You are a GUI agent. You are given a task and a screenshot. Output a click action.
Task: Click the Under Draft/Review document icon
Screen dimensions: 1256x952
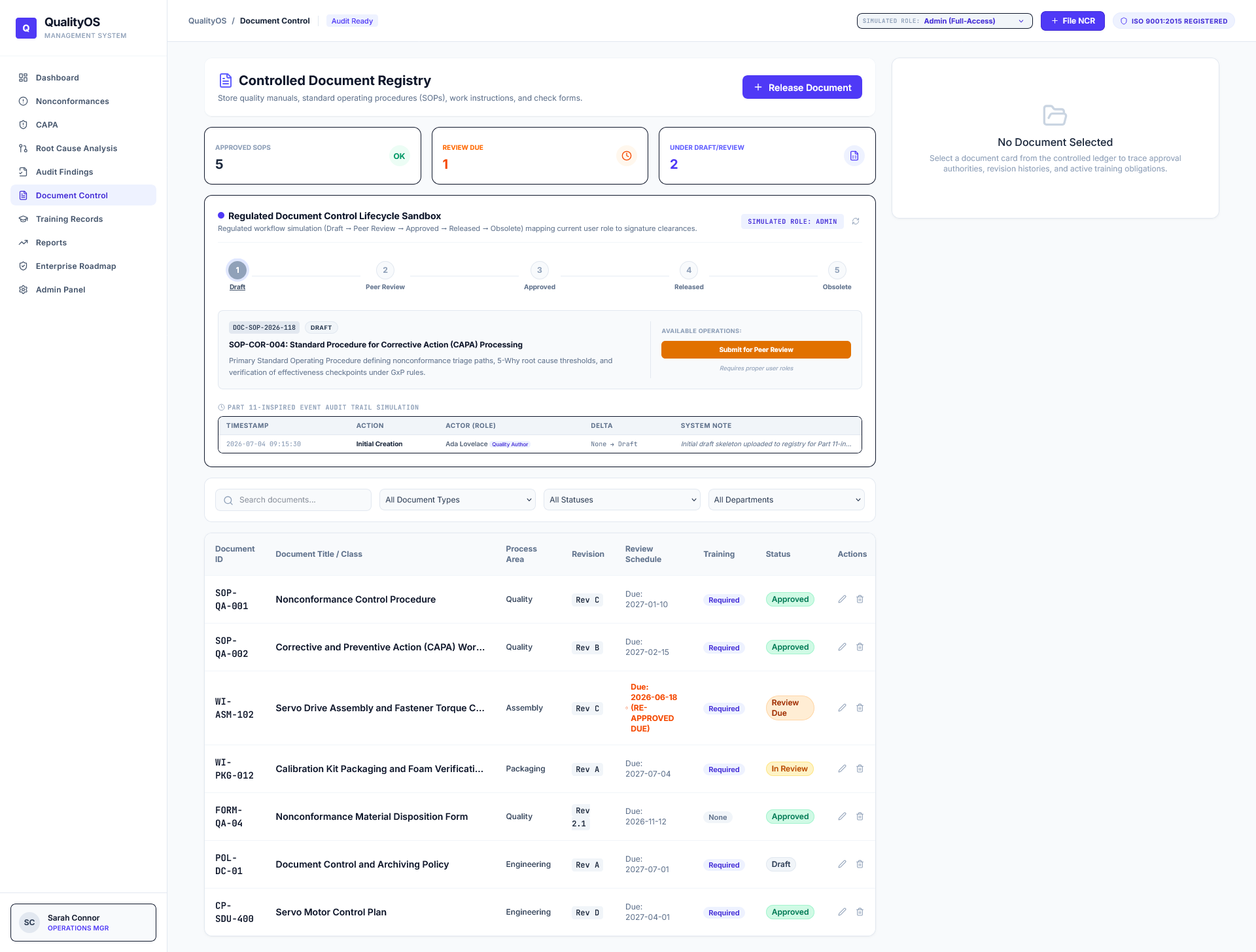[x=854, y=156]
